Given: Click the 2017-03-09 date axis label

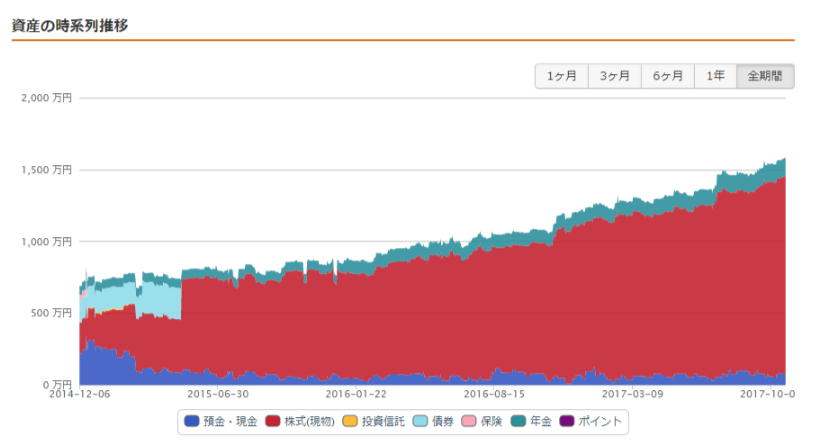Looking at the screenshot, I should point(633,394).
